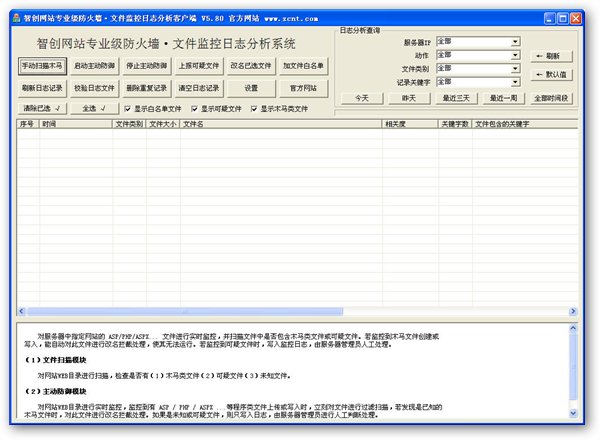Toggle the 显示白名单文件 checkbox
Screen dimensions: 600x440
coord(128,108)
